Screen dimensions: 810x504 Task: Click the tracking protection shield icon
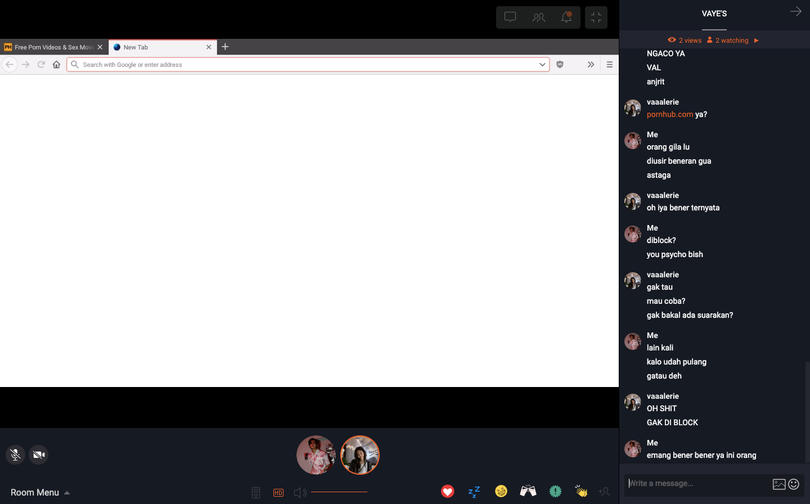[x=560, y=65]
